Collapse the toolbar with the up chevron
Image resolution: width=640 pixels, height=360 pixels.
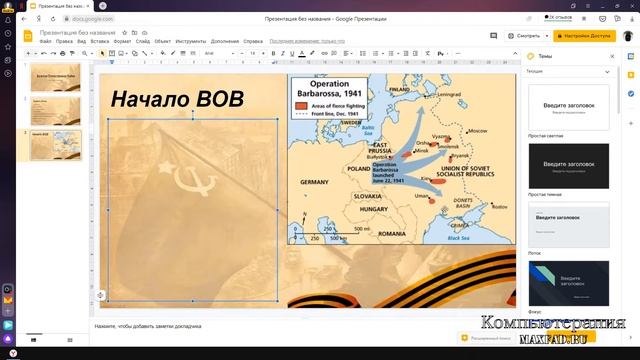click(x=515, y=53)
